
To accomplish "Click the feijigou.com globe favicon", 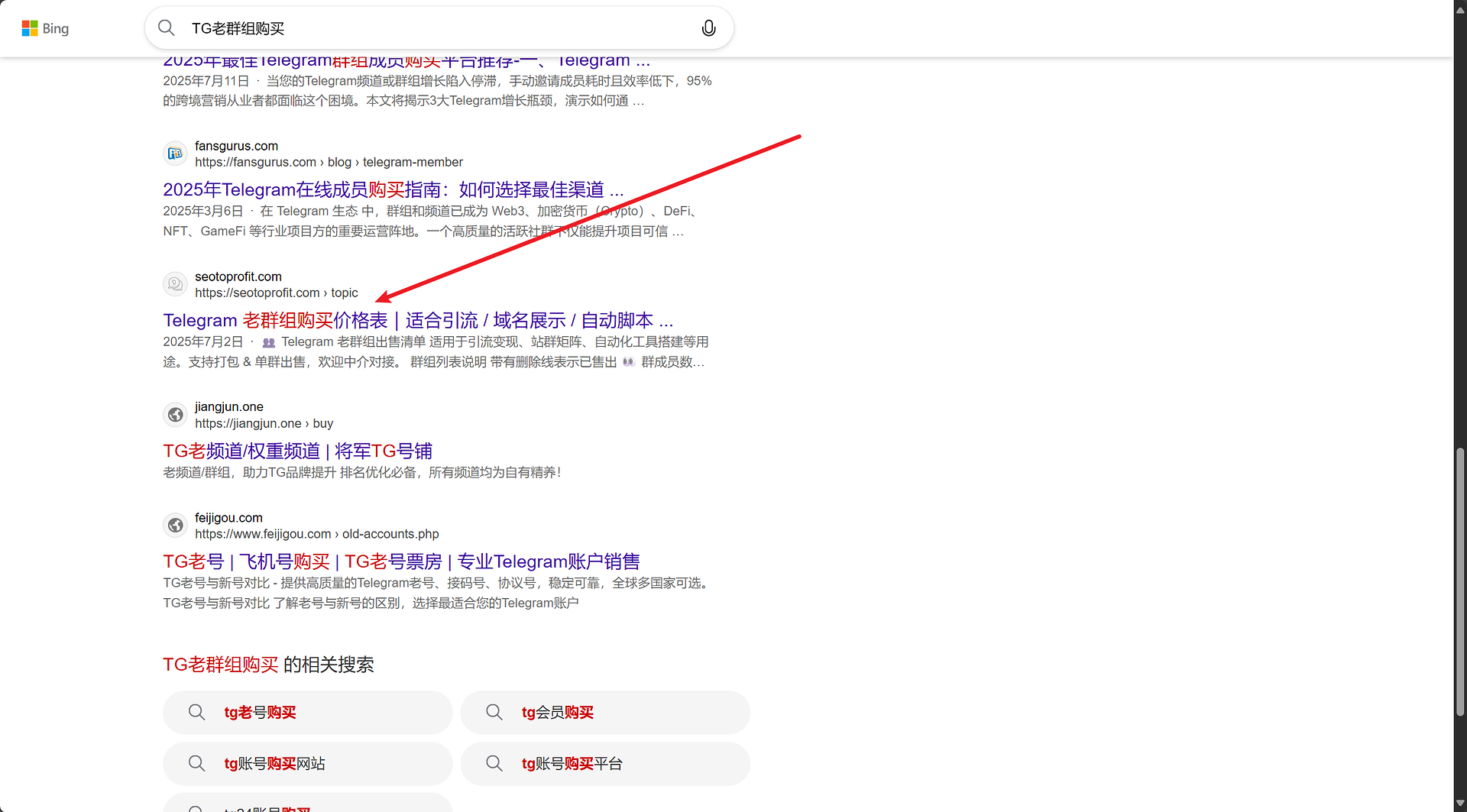I will [x=175, y=526].
